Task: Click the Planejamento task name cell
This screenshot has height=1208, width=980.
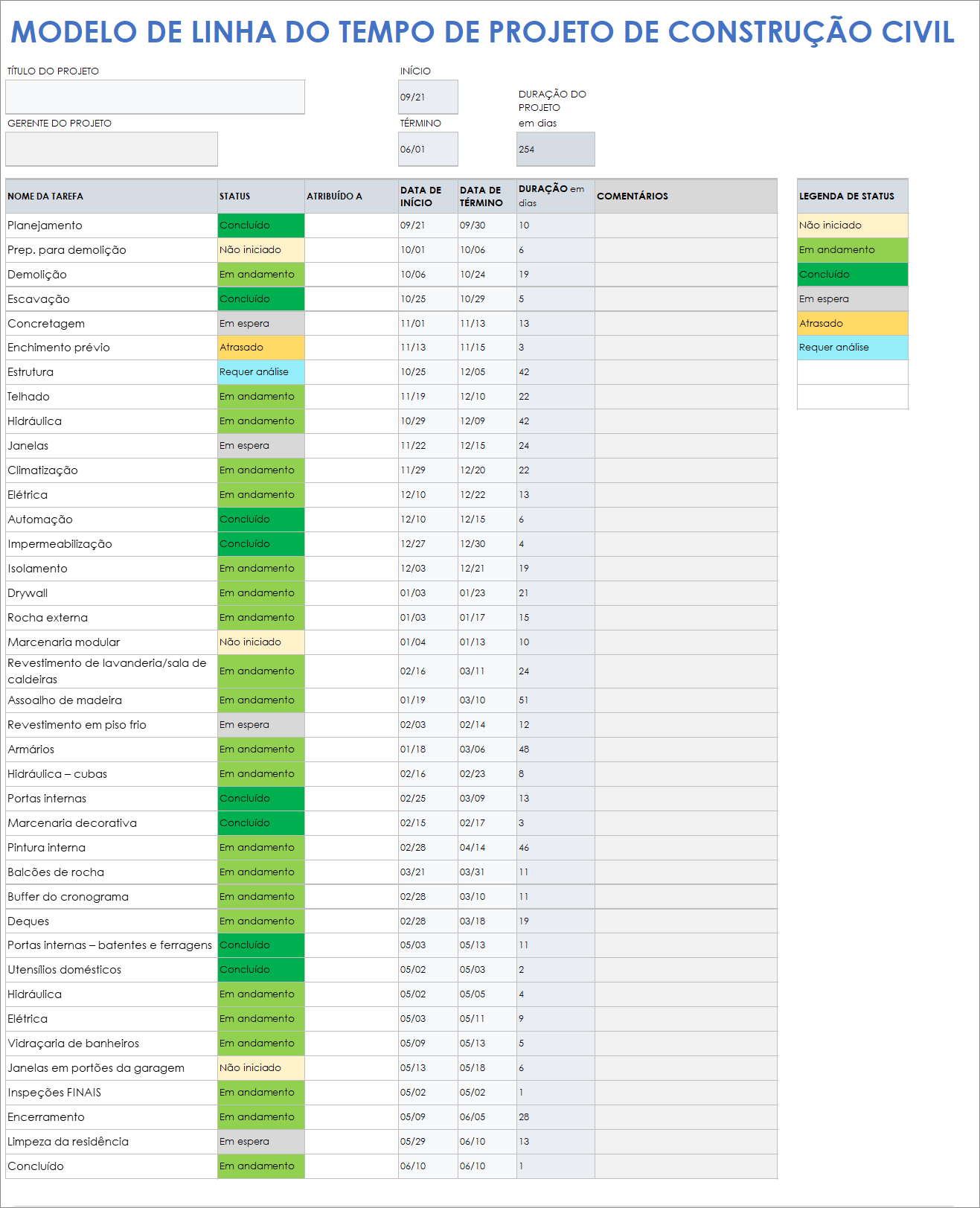Action: (112, 226)
